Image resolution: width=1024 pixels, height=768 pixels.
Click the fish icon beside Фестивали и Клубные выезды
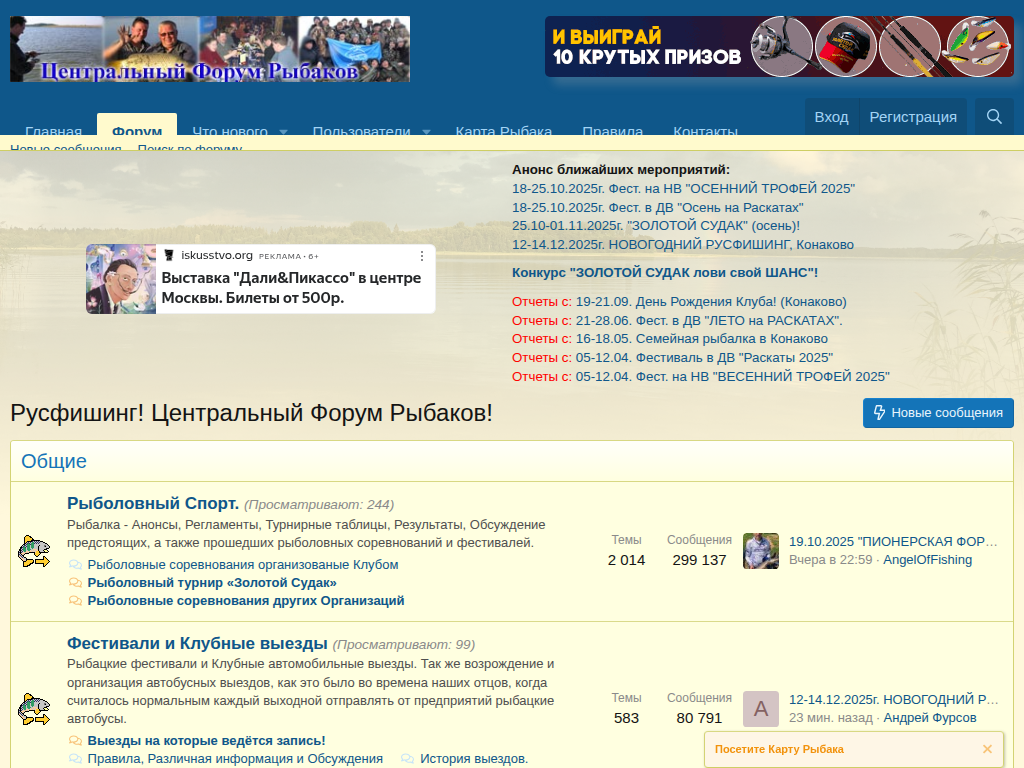click(x=34, y=709)
